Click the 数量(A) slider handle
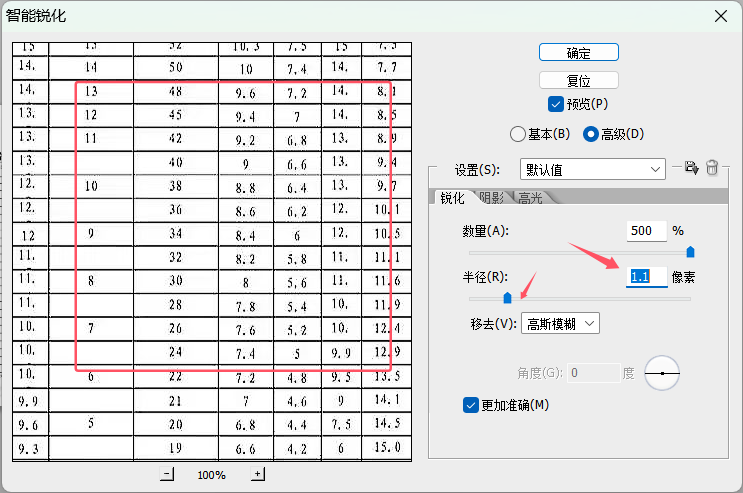Screen dimensions: 743x493 pyautogui.click(x=690, y=252)
